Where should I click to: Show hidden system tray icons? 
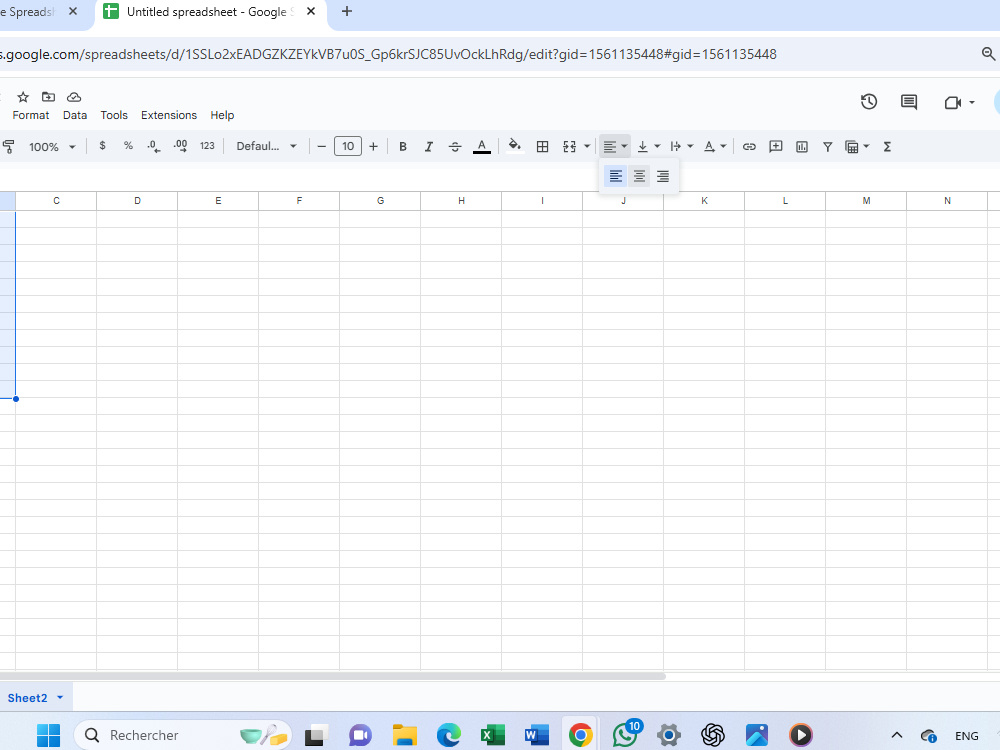[x=897, y=735]
